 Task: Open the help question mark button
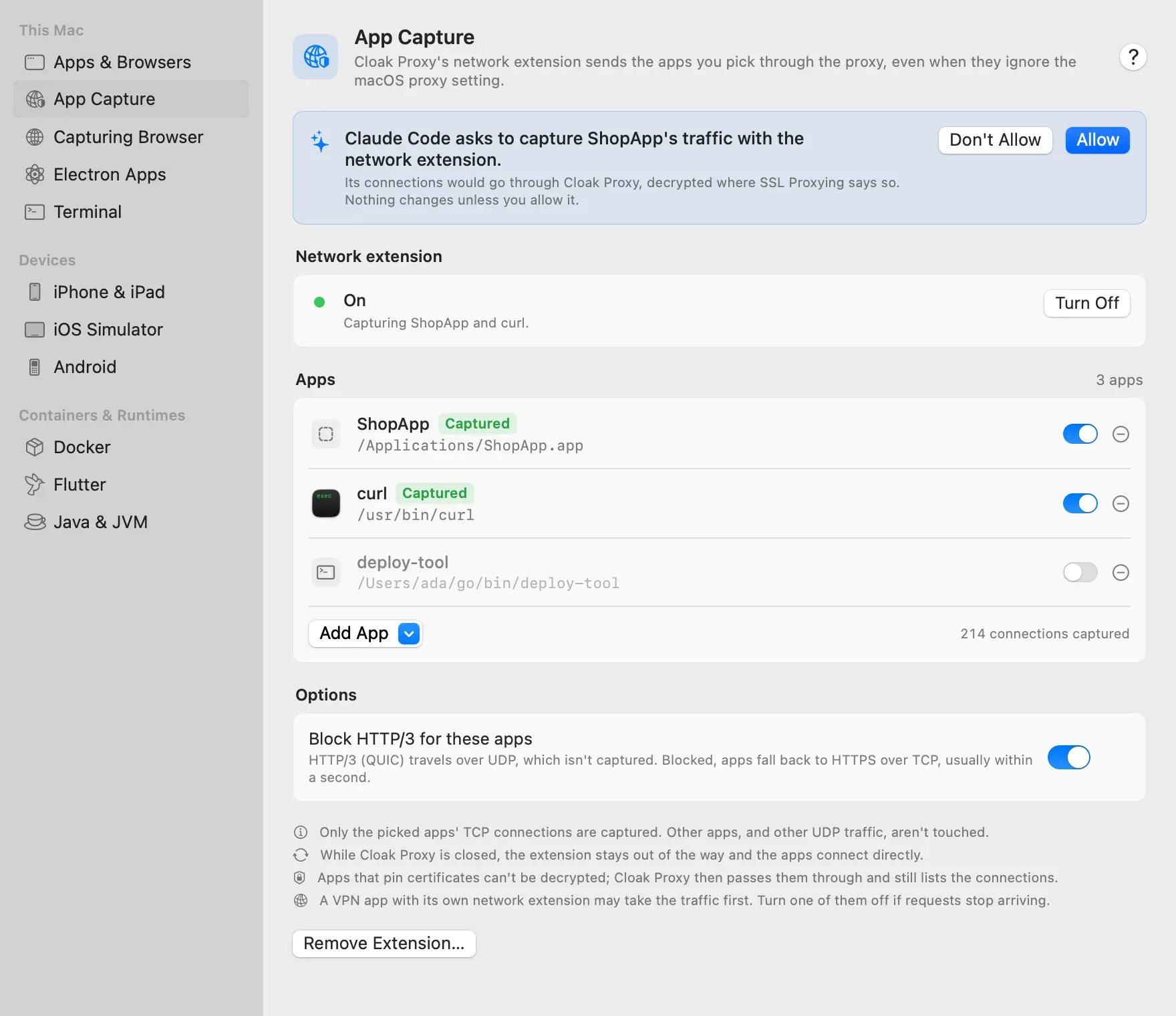coord(1133,57)
